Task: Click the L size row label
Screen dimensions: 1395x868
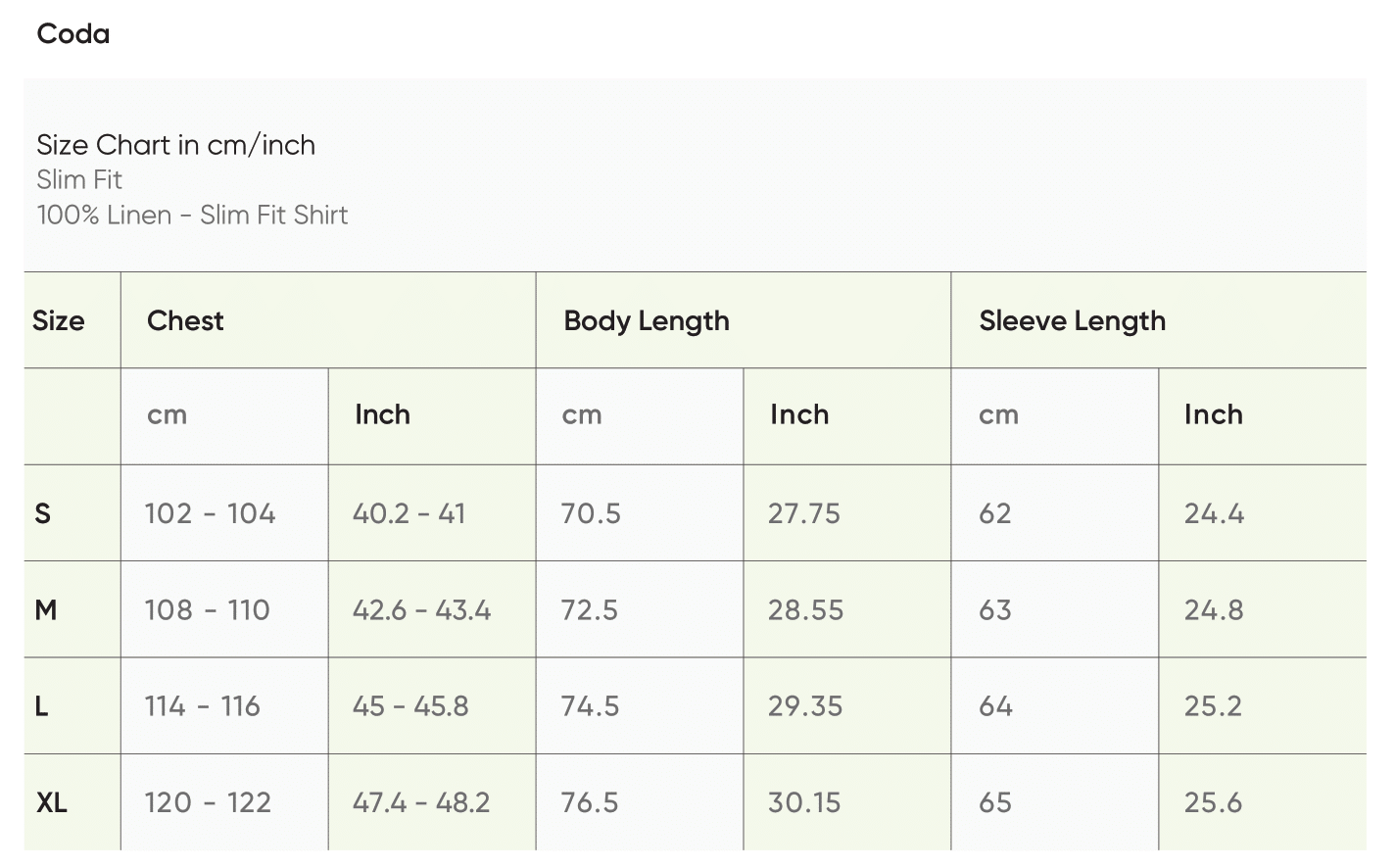Action: tap(42, 706)
